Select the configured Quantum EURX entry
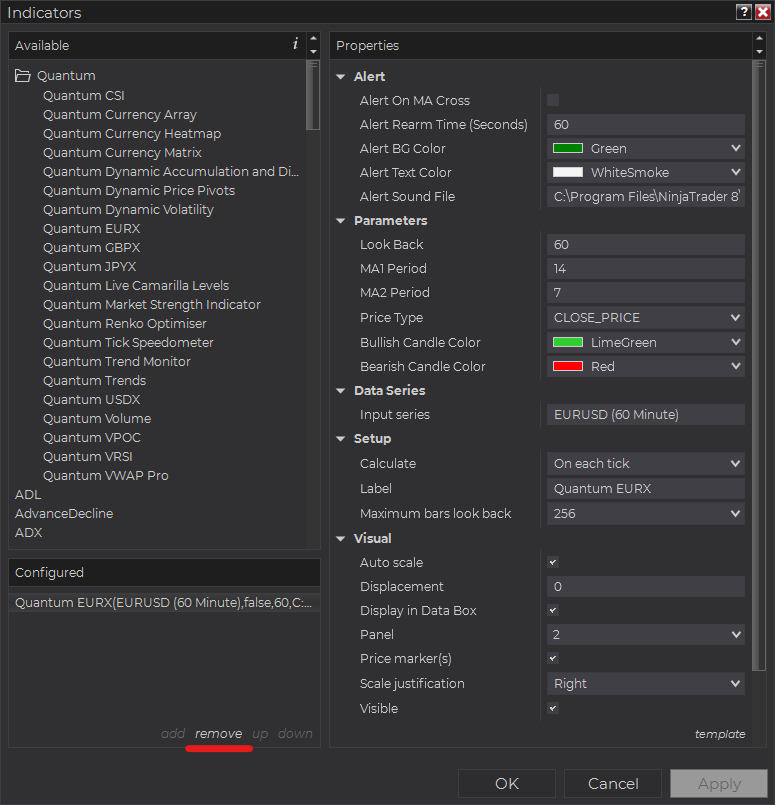 (164, 602)
